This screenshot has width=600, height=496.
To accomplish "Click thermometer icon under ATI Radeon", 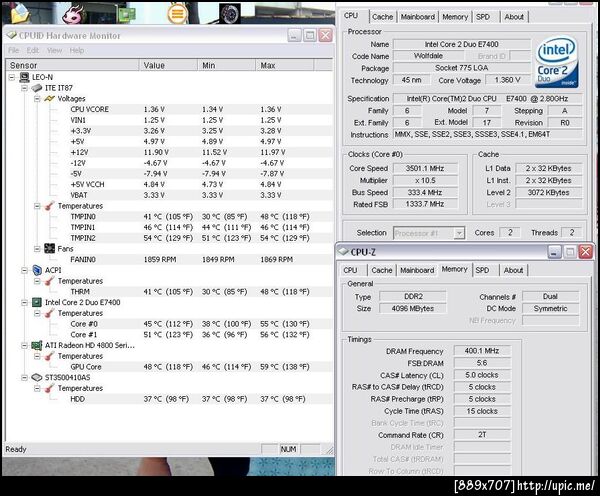I will coord(49,356).
